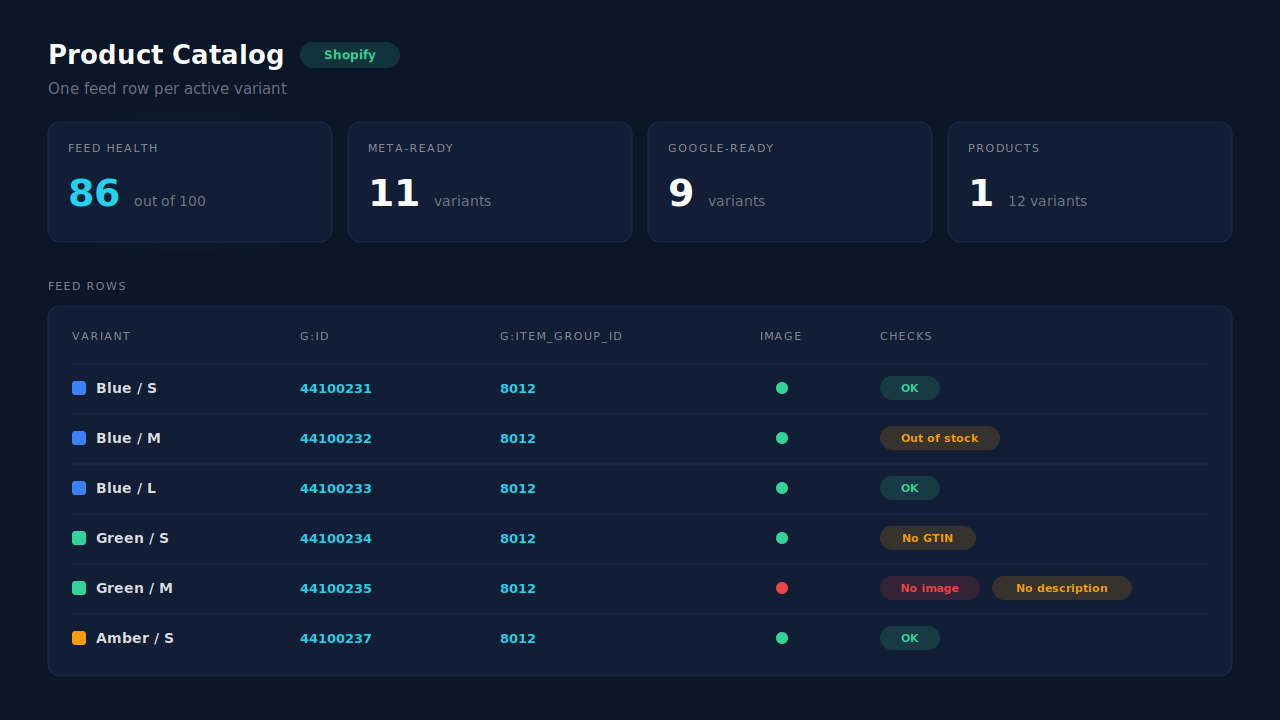Image resolution: width=1280 pixels, height=720 pixels.
Task: Click the Google-Ready variants card
Action: pos(790,182)
